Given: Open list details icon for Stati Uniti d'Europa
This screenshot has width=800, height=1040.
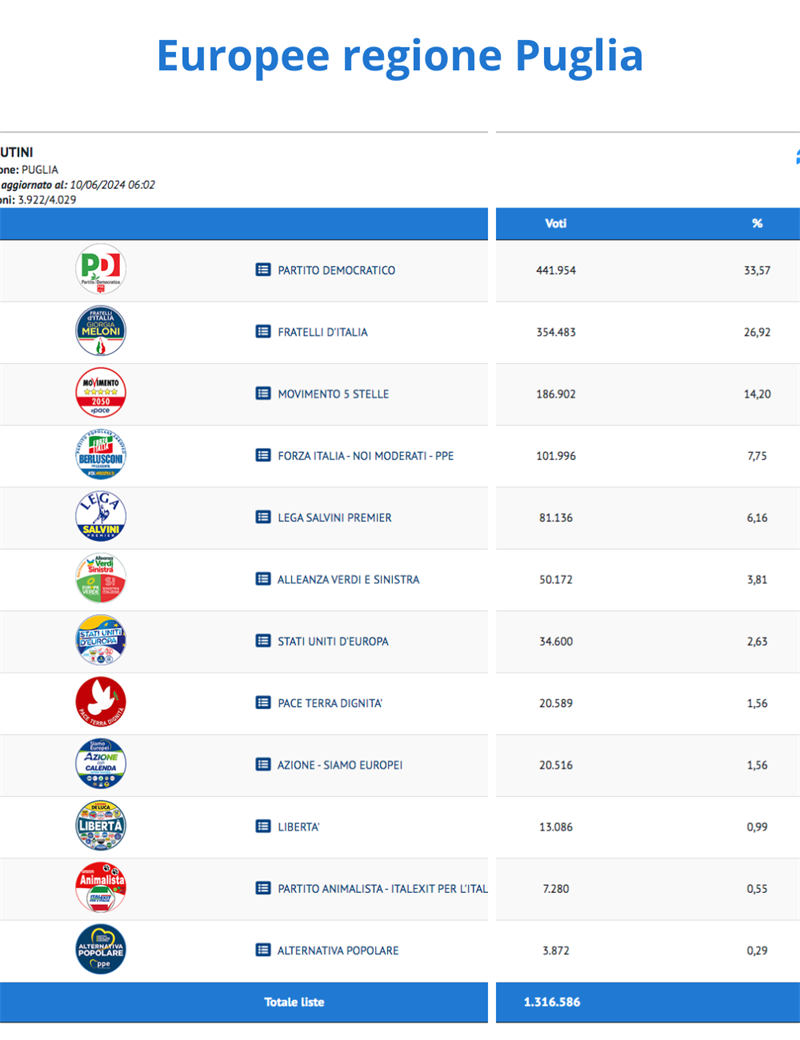Looking at the screenshot, I should click(x=263, y=641).
